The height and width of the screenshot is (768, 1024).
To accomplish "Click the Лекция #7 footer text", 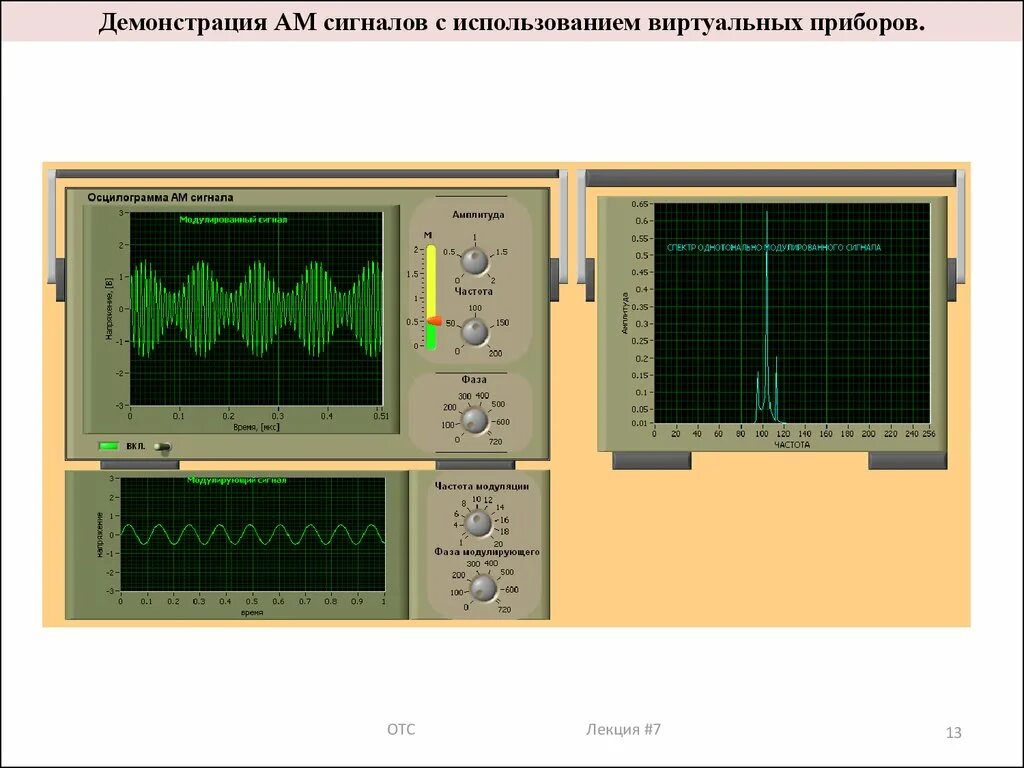I will tap(623, 729).
